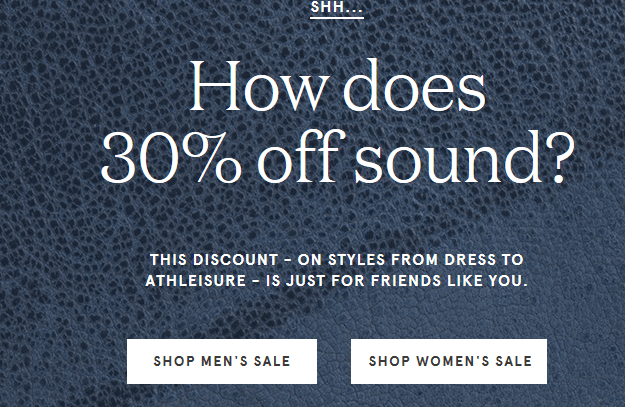The image size is (625, 407).
Task: Click the word "DISCOUNT" in subtext
Action: click(x=236, y=260)
